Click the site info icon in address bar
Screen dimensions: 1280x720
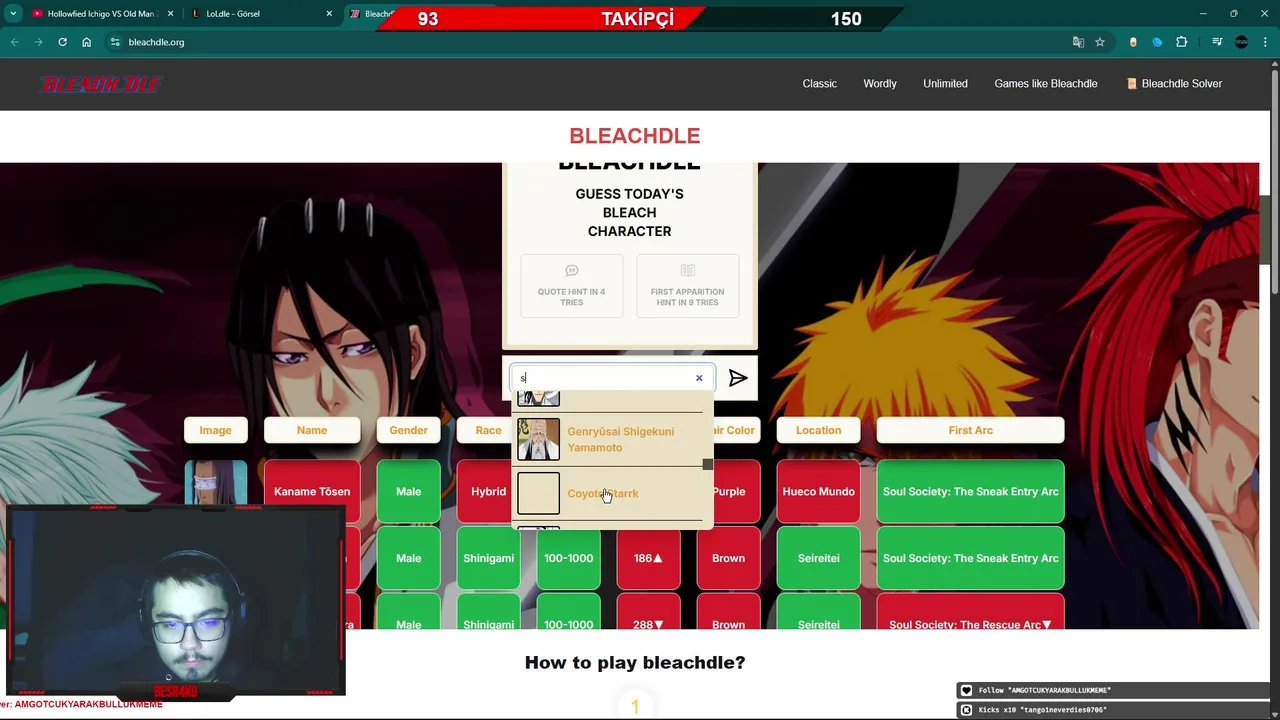click(x=115, y=42)
